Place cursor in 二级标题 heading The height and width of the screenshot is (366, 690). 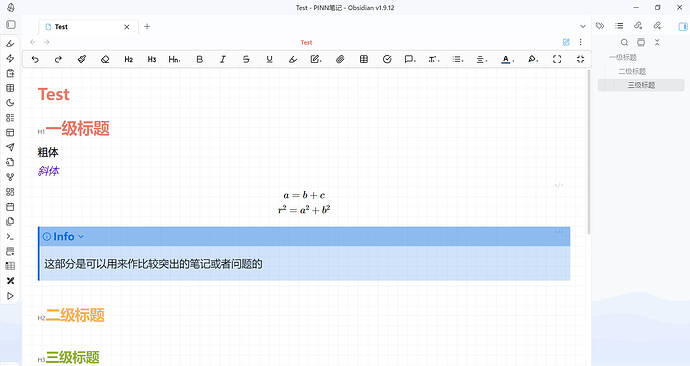coord(75,315)
